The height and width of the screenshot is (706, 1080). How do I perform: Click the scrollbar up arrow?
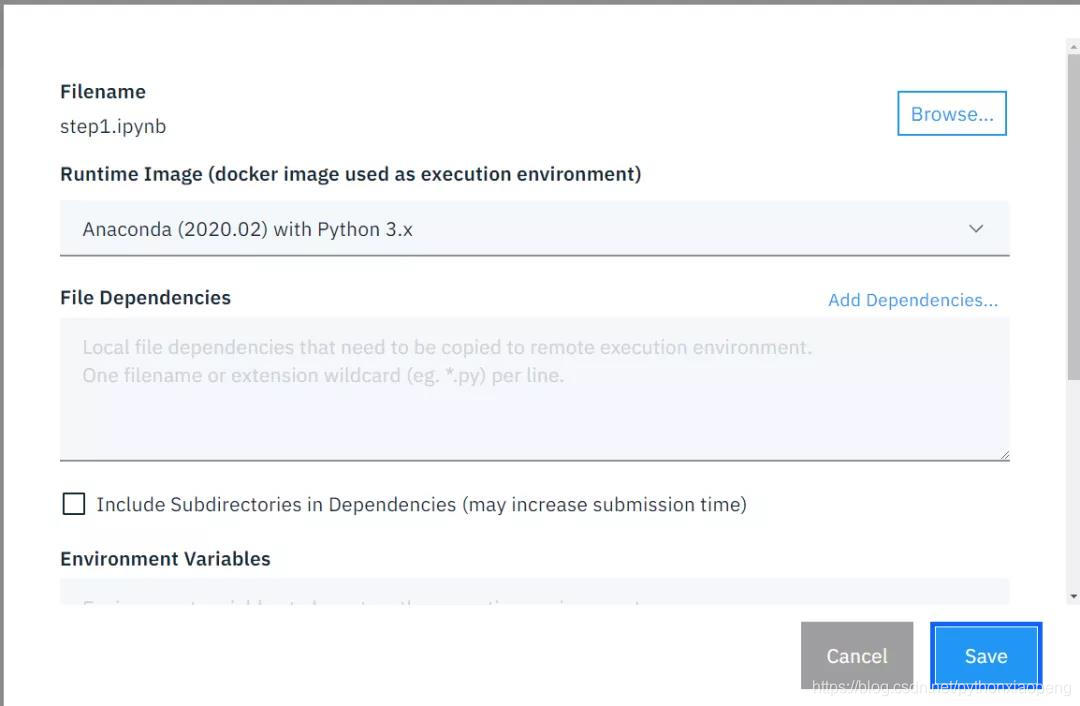1073,46
